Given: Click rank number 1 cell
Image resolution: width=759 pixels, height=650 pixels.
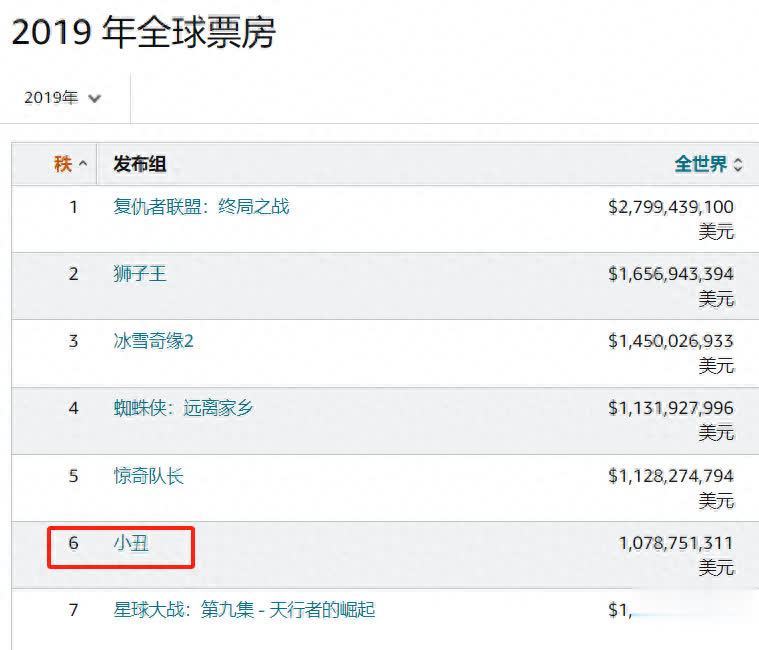Looking at the screenshot, I should 74,207.
